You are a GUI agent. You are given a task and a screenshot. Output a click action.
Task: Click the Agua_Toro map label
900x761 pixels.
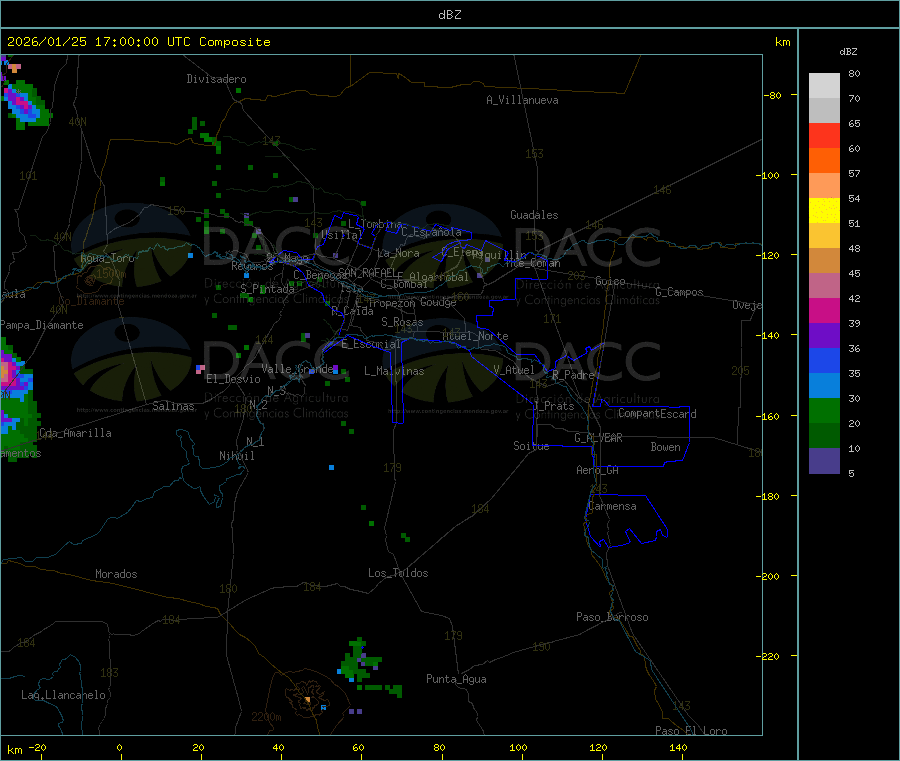(107, 258)
